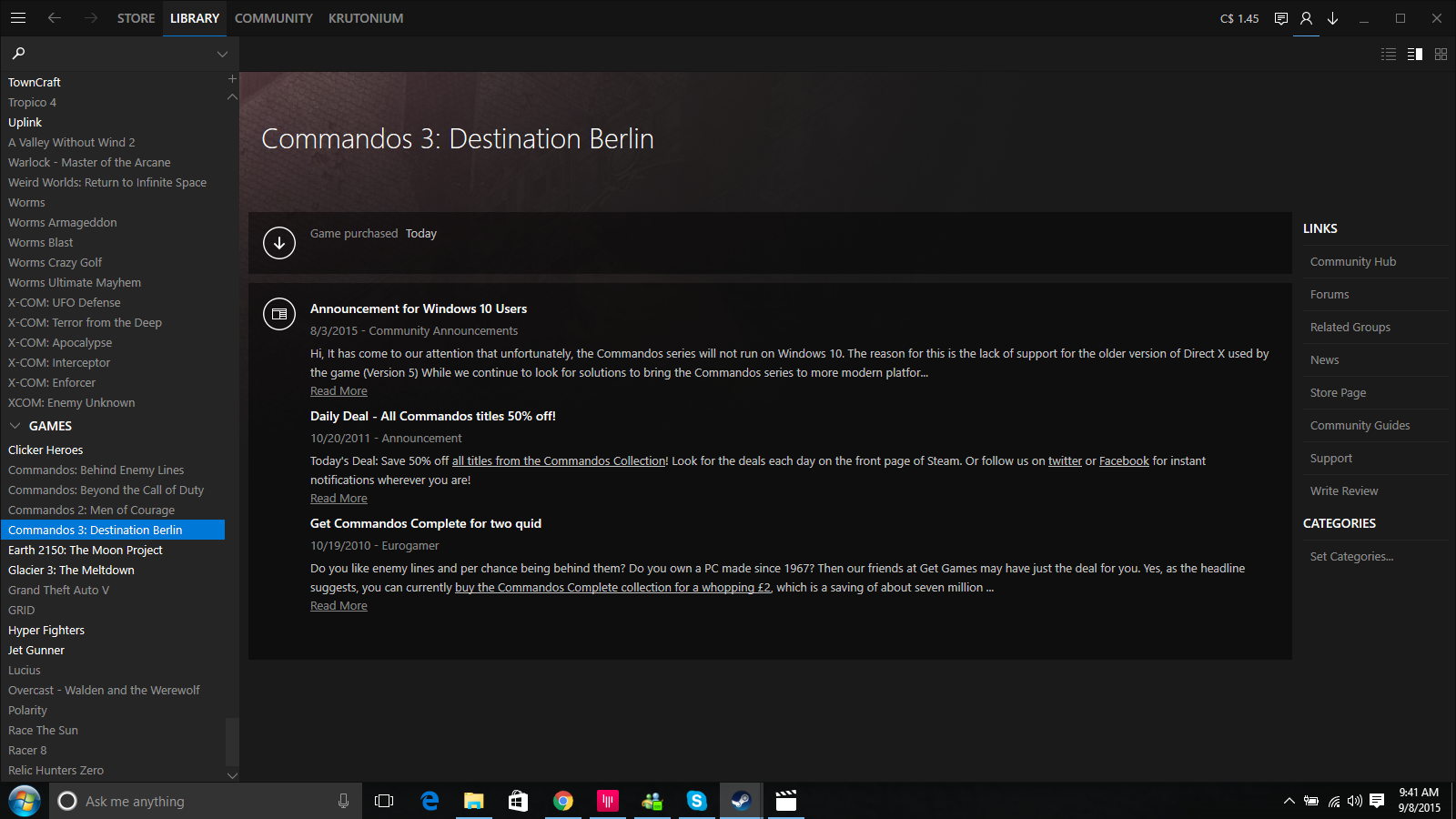
Task: View the C$ 1.45 wallet balance
Action: click(x=1239, y=18)
